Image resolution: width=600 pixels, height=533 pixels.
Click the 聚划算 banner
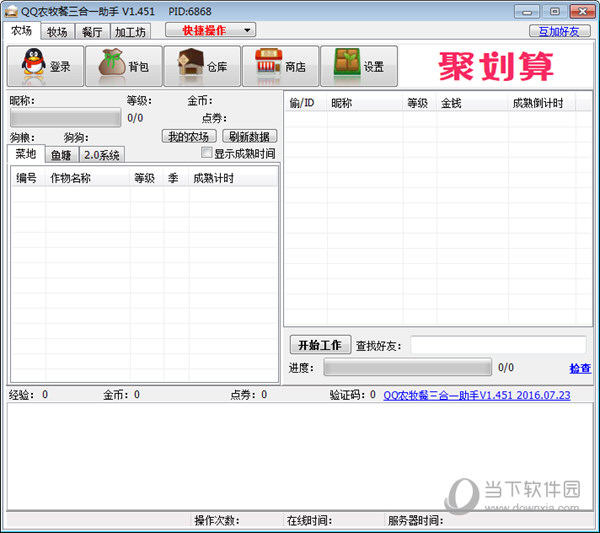[496, 67]
